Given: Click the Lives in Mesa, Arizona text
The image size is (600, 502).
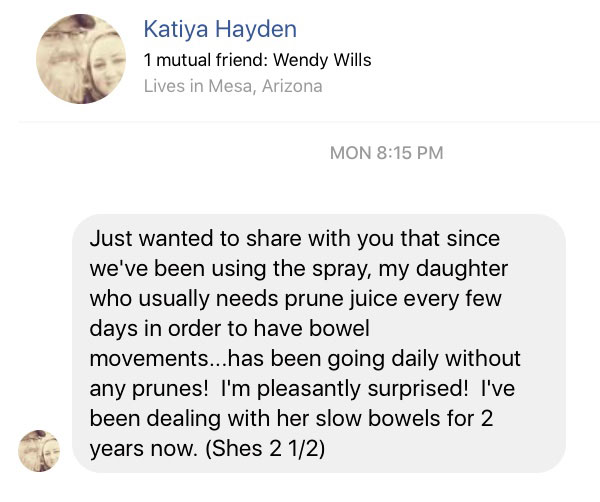Looking at the screenshot, I should coord(233,86).
